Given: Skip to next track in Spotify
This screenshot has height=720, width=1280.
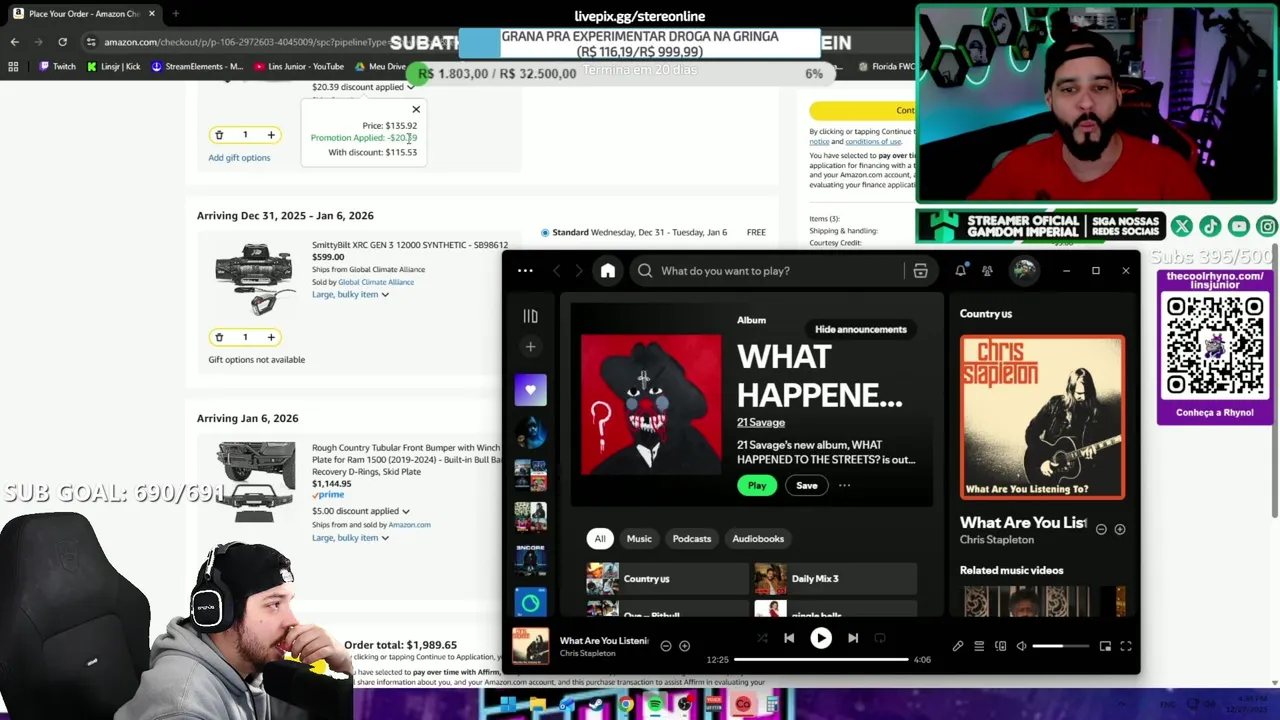Looking at the screenshot, I should click(853, 638).
